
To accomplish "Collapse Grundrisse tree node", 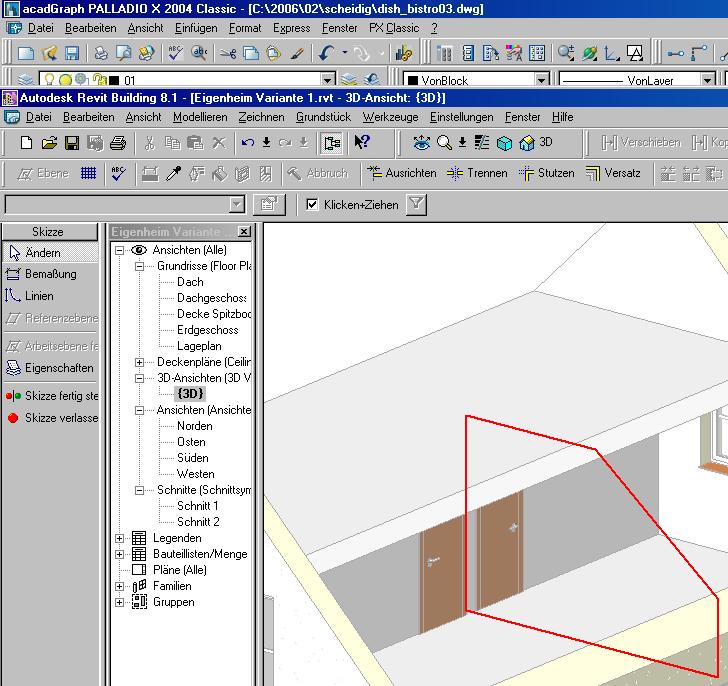I will pyautogui.click(x=139, y=266).
